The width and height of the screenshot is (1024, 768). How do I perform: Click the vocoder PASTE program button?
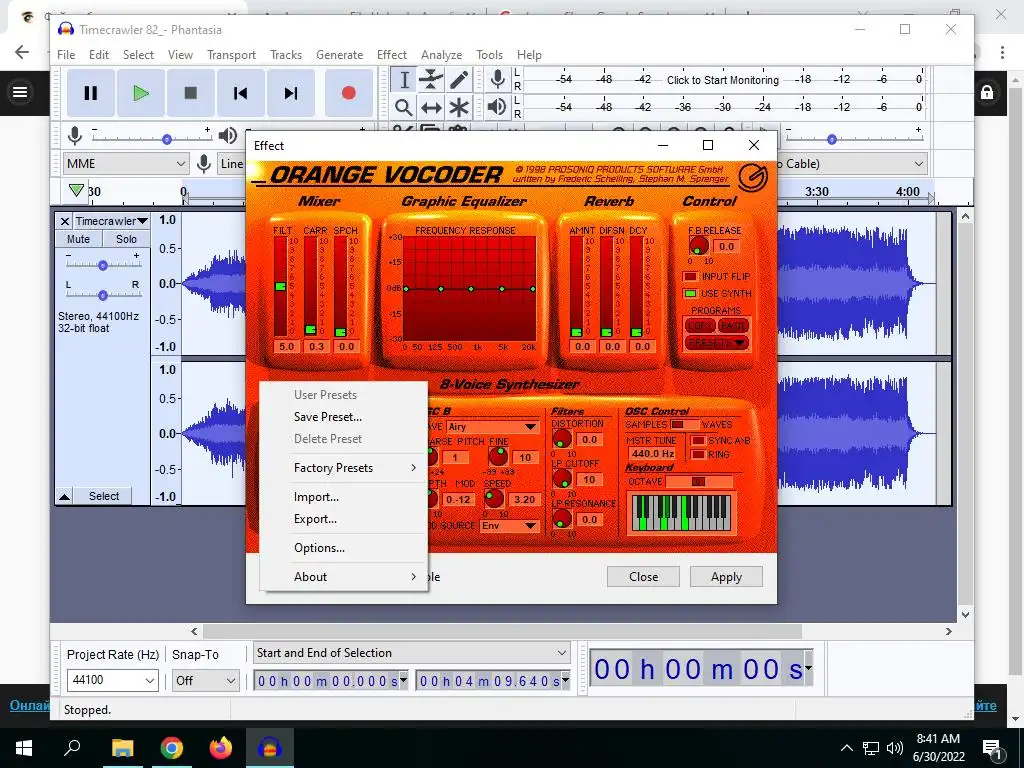[x=733, y=325]
